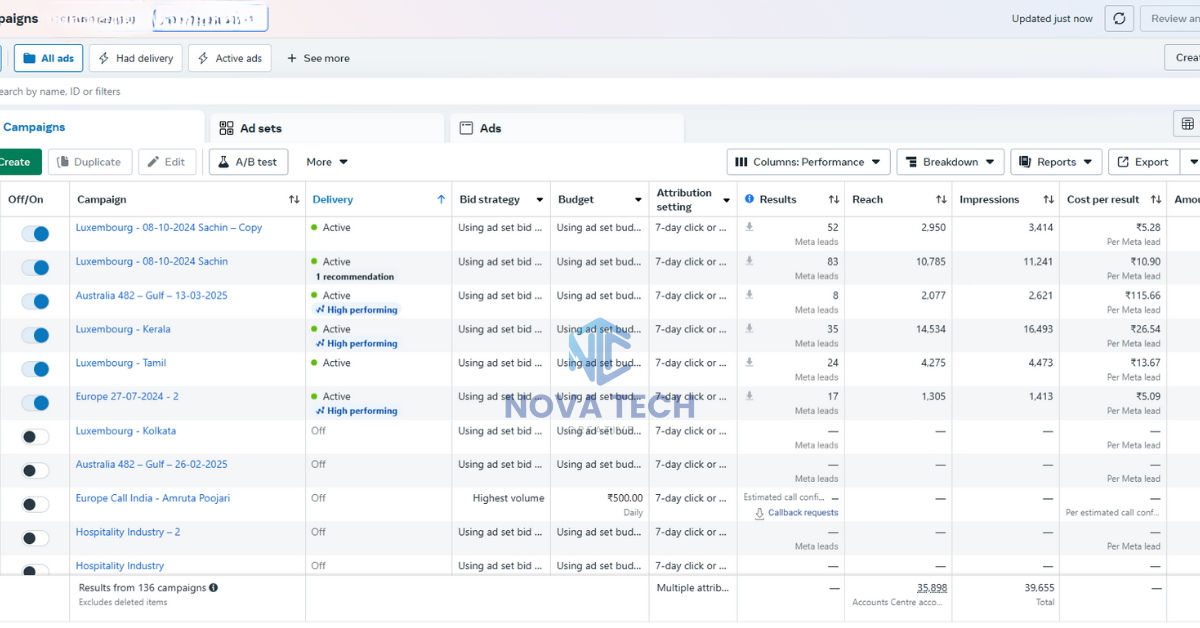Toggle the campaign showing 1 recommendation off
This screenshot has height=628, width=1200.
[x=35, y=268]
